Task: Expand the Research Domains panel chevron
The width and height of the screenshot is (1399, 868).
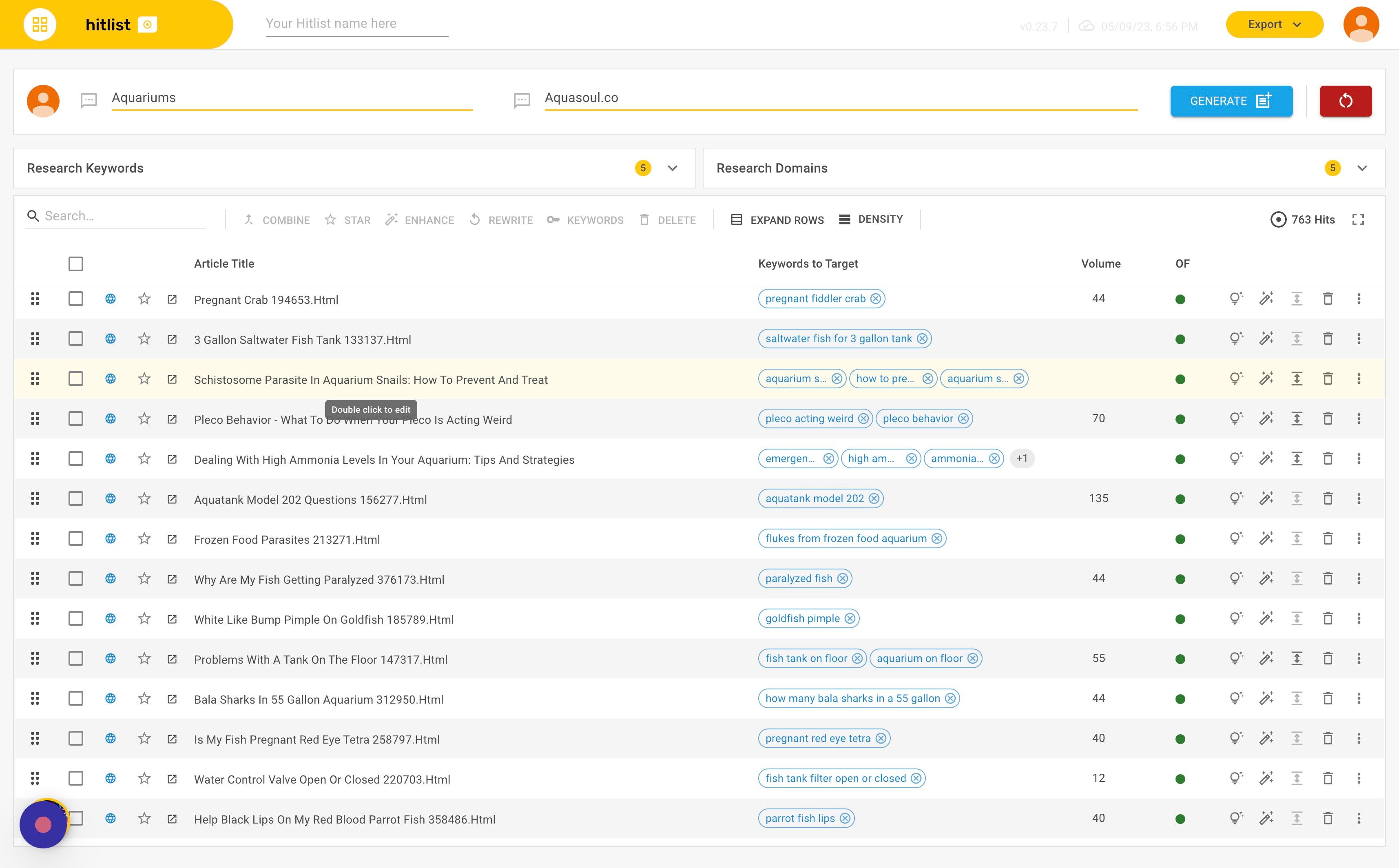Action: [1362, 168]
